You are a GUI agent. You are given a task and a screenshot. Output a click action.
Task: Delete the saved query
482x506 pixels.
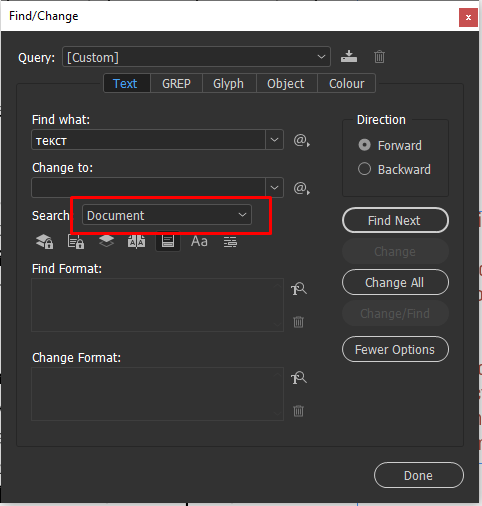click(x=379, y=57)
